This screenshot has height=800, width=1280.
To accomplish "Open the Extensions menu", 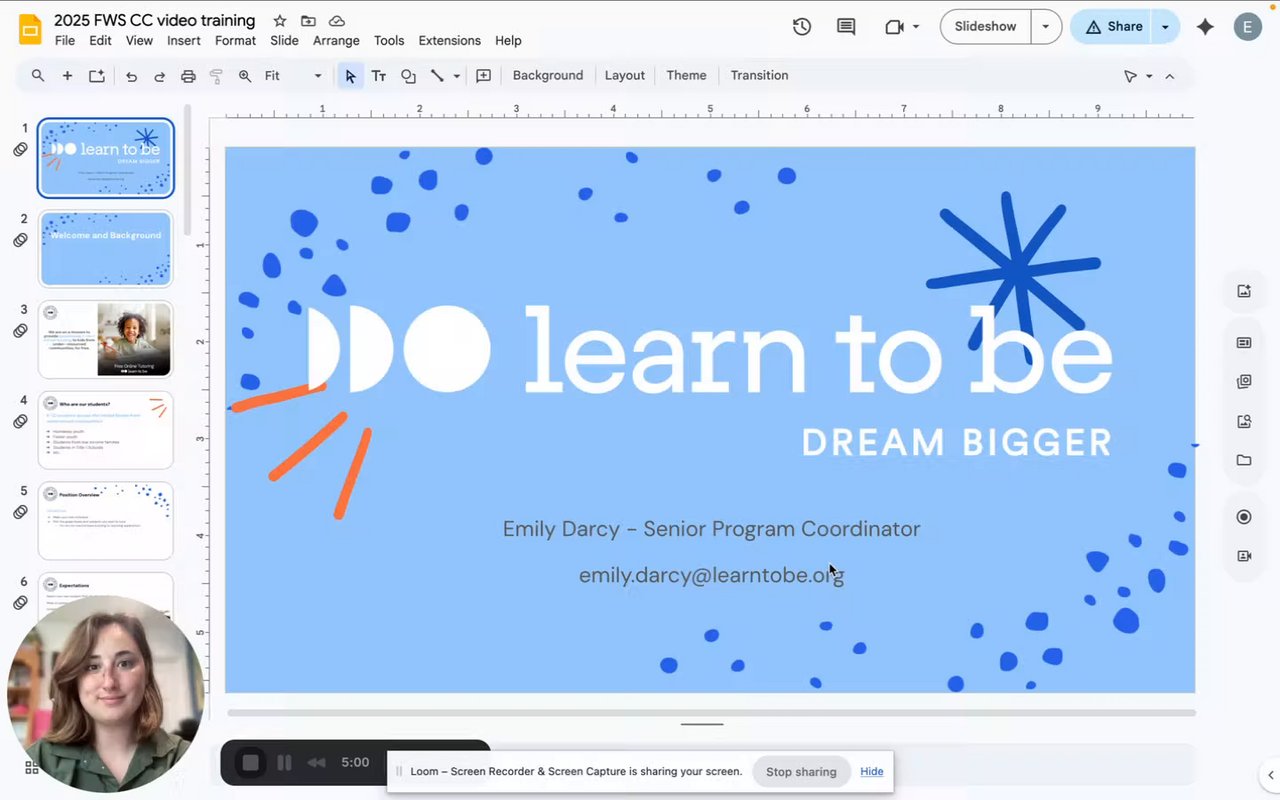I will pyautogui.click(x=449, y=41).
